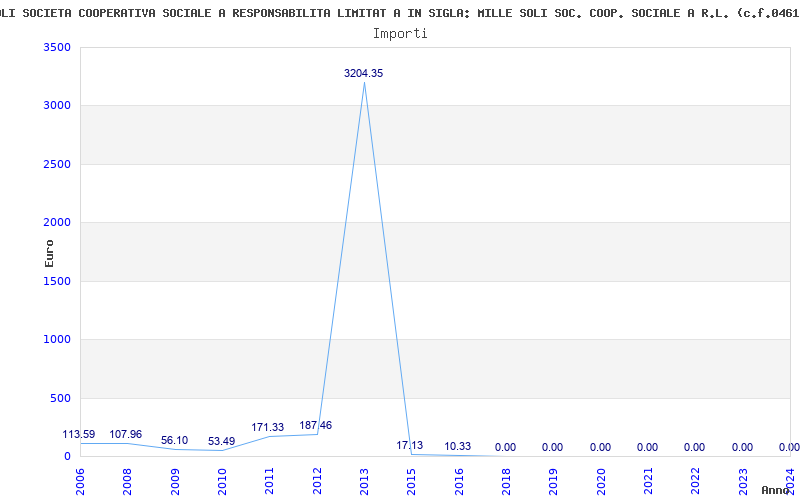Select the 17.13 data label
This screenshot has height=500, width=800.
click(410, 445)
